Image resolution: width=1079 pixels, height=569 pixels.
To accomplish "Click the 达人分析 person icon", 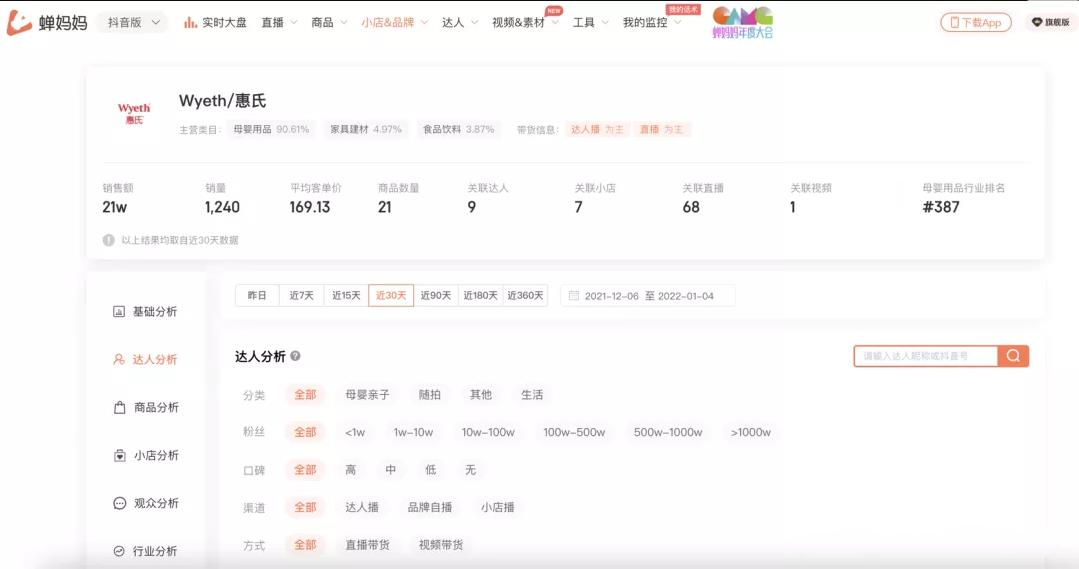I will coord(118,359).
